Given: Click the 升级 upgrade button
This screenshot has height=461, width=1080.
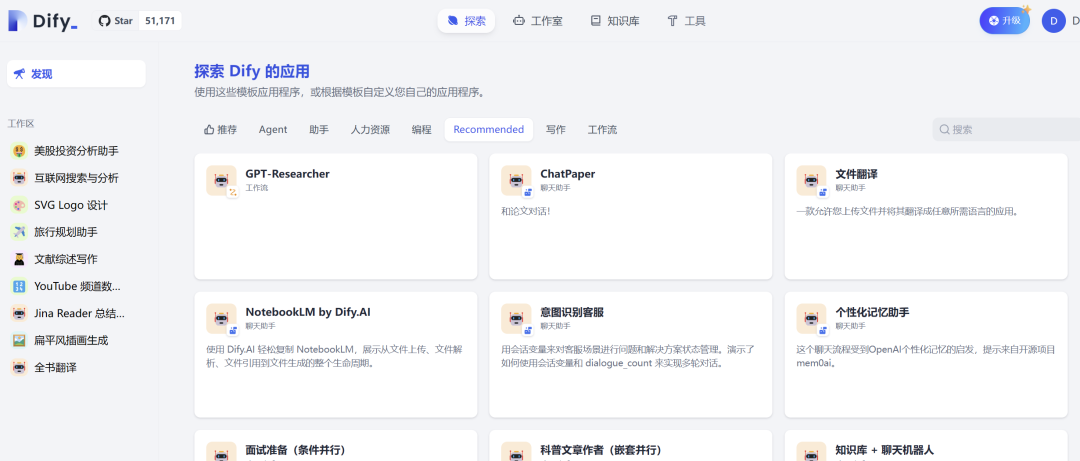Looking at the screenshot, I should coord(1004,21).
